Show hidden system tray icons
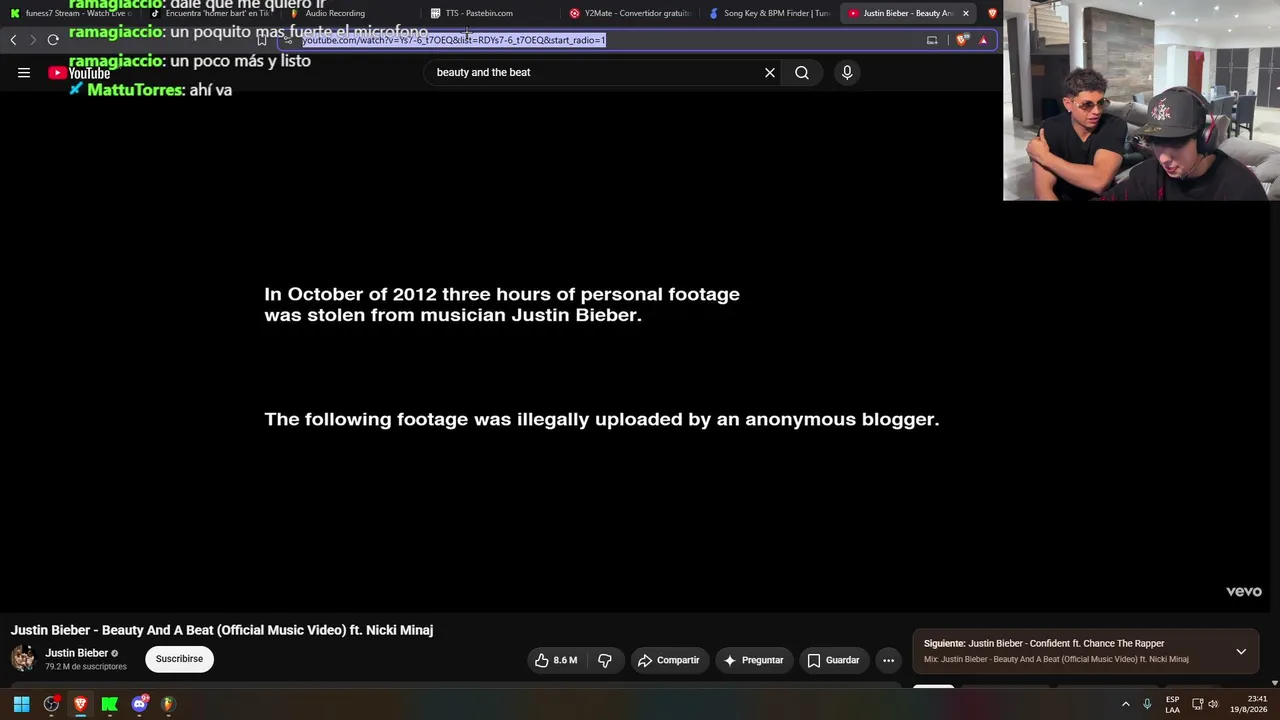The height and width of the screenshot is (720, 1280). click(1125, 704)
